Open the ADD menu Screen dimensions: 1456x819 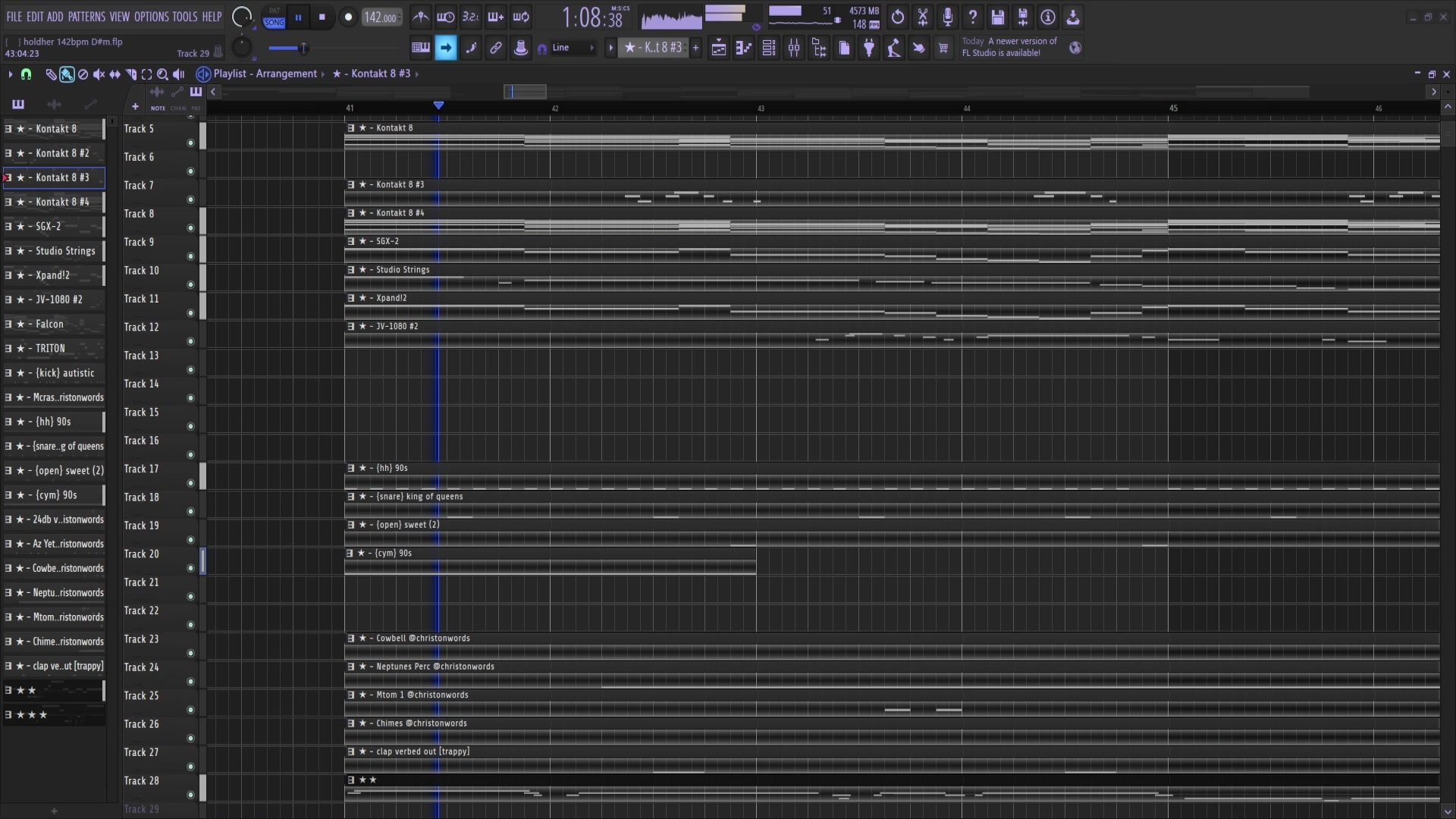(x=55, y=17)
